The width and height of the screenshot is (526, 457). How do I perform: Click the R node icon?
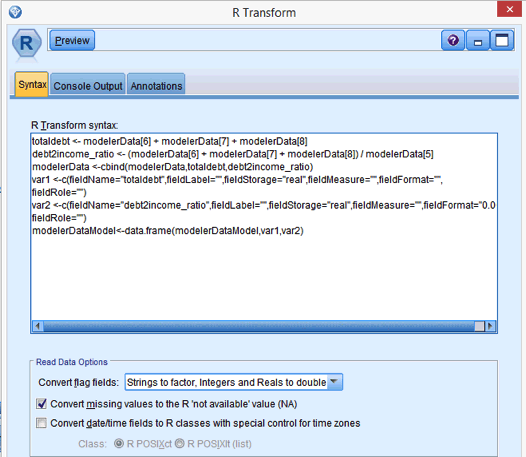[x=27, y=43]
